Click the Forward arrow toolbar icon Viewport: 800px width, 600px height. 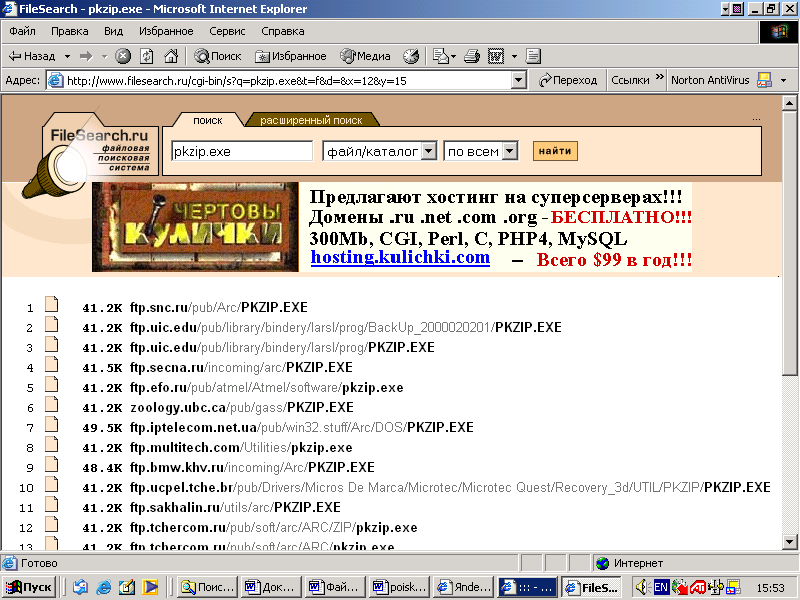(x=86, y=56)
